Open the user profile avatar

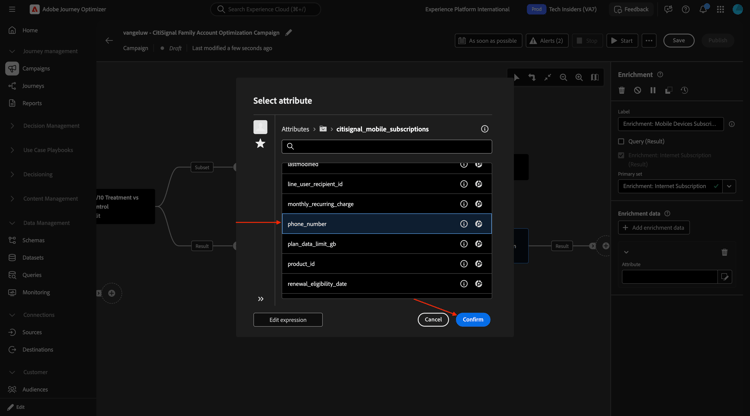(x=738, y=9)
